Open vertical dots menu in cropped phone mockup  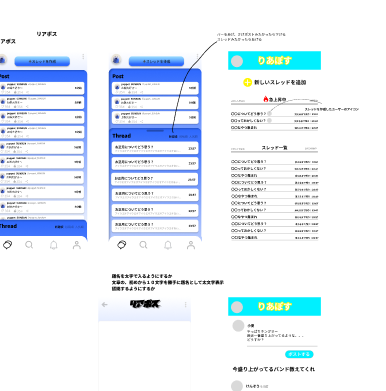click(83, 57)
